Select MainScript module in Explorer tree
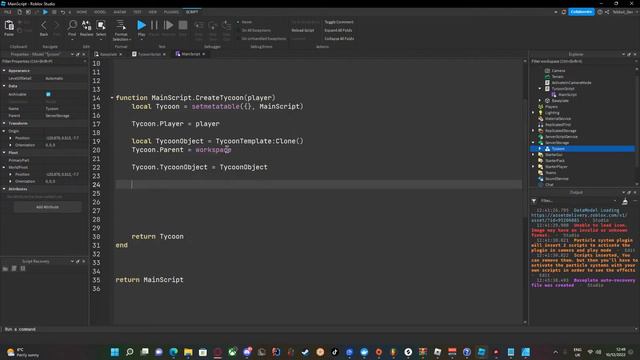The image size is (640, 360). (x=567, y=95)
